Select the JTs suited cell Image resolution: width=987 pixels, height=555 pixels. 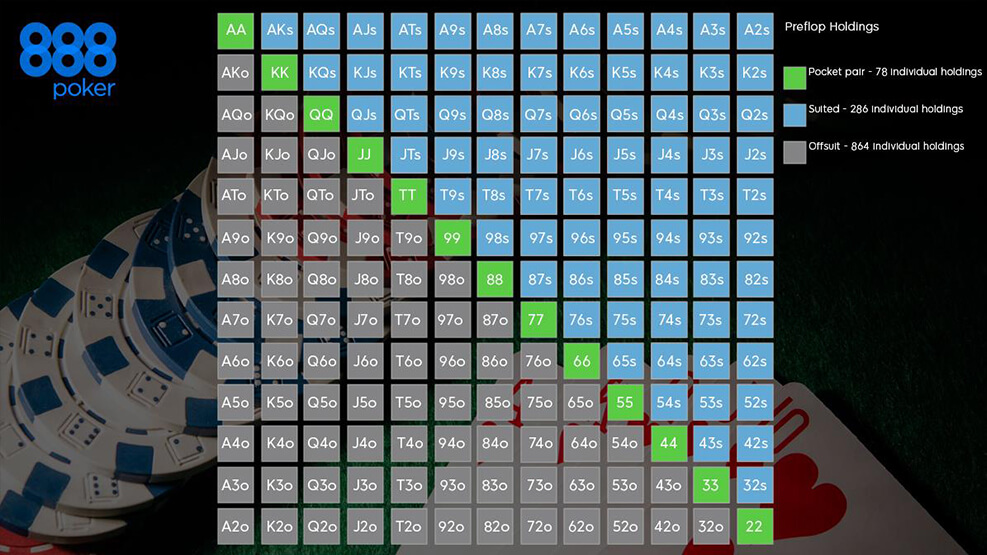[x=409, y=155]
